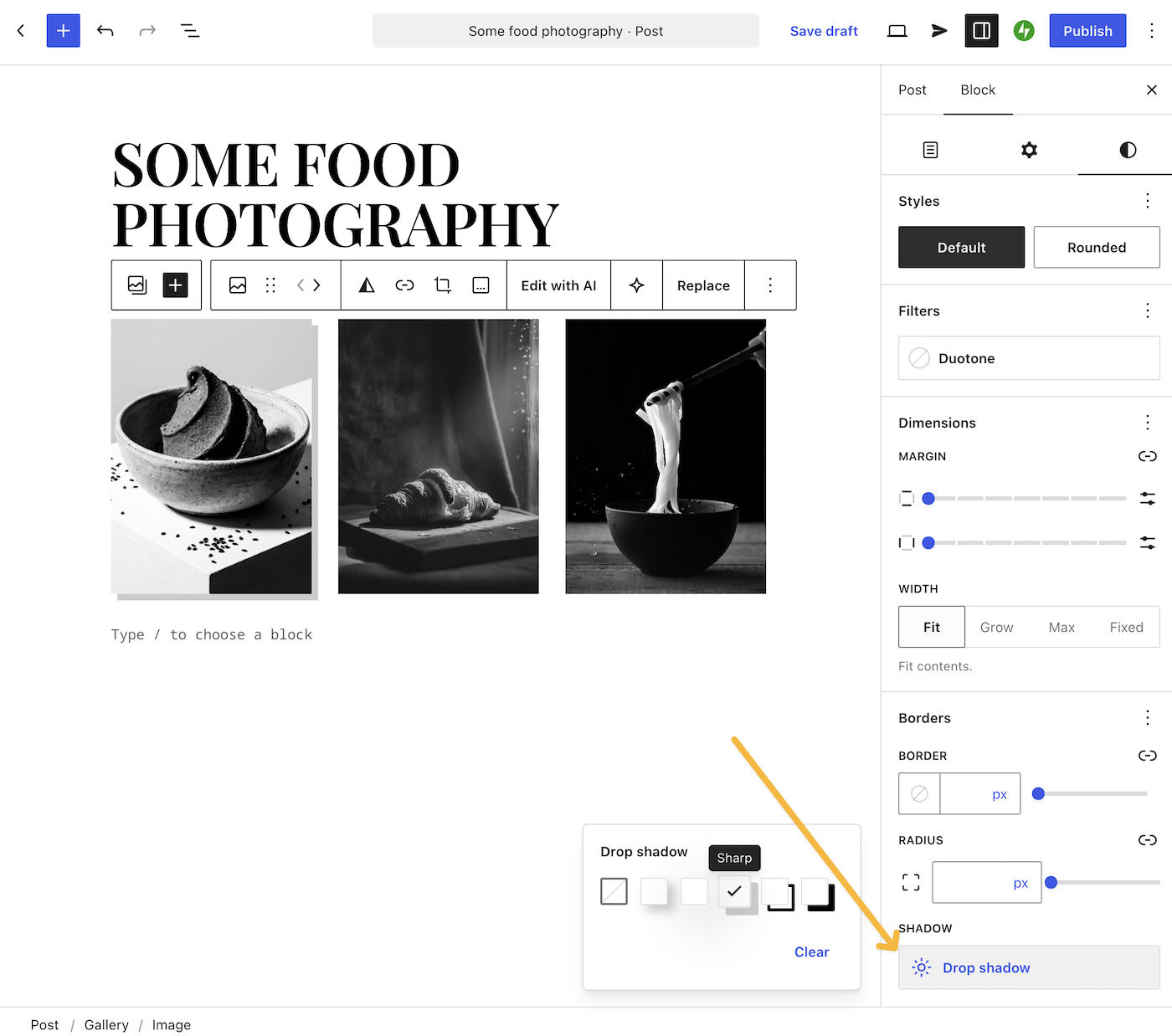1172x1036 pixels.
Task: Select the Rounded style
Action: pyautogui.click(x=1097, y=247)
